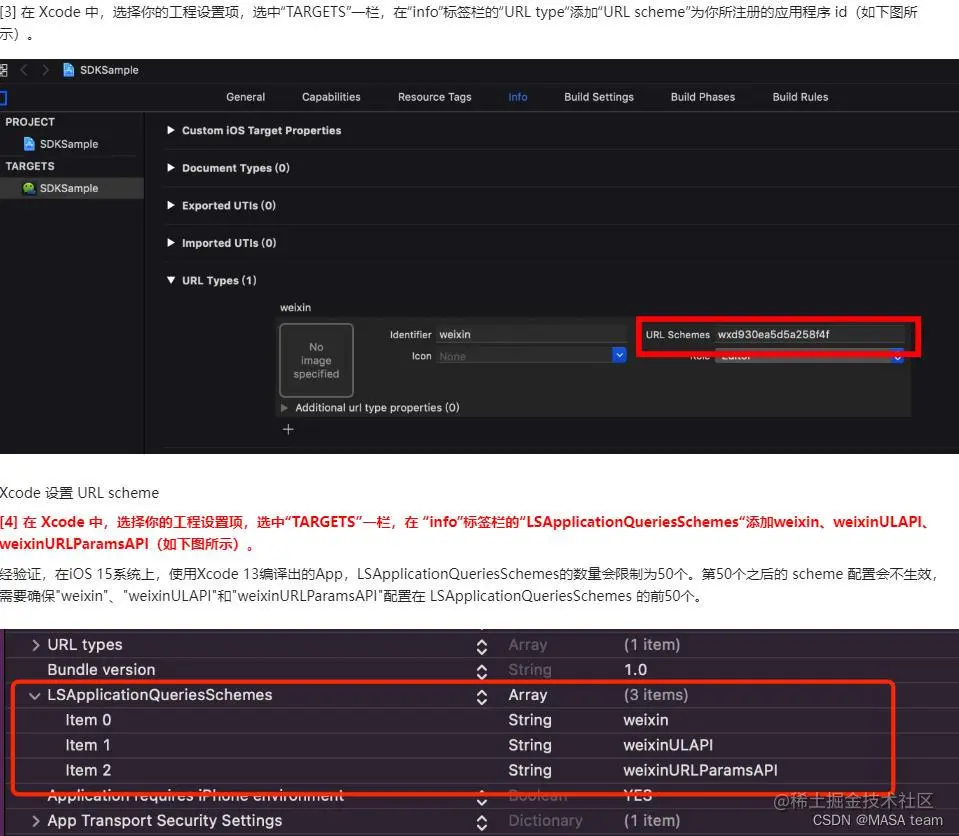Viewport: 959px width, 836px height.
Task: Navigate back using the back arrow
Action: 25,70
